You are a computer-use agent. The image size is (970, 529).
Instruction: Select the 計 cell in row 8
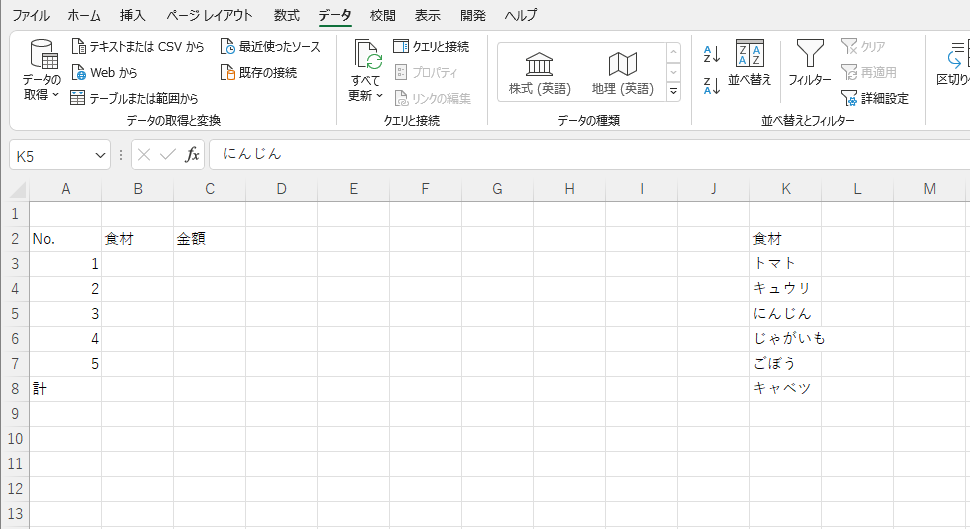point(66,389)
